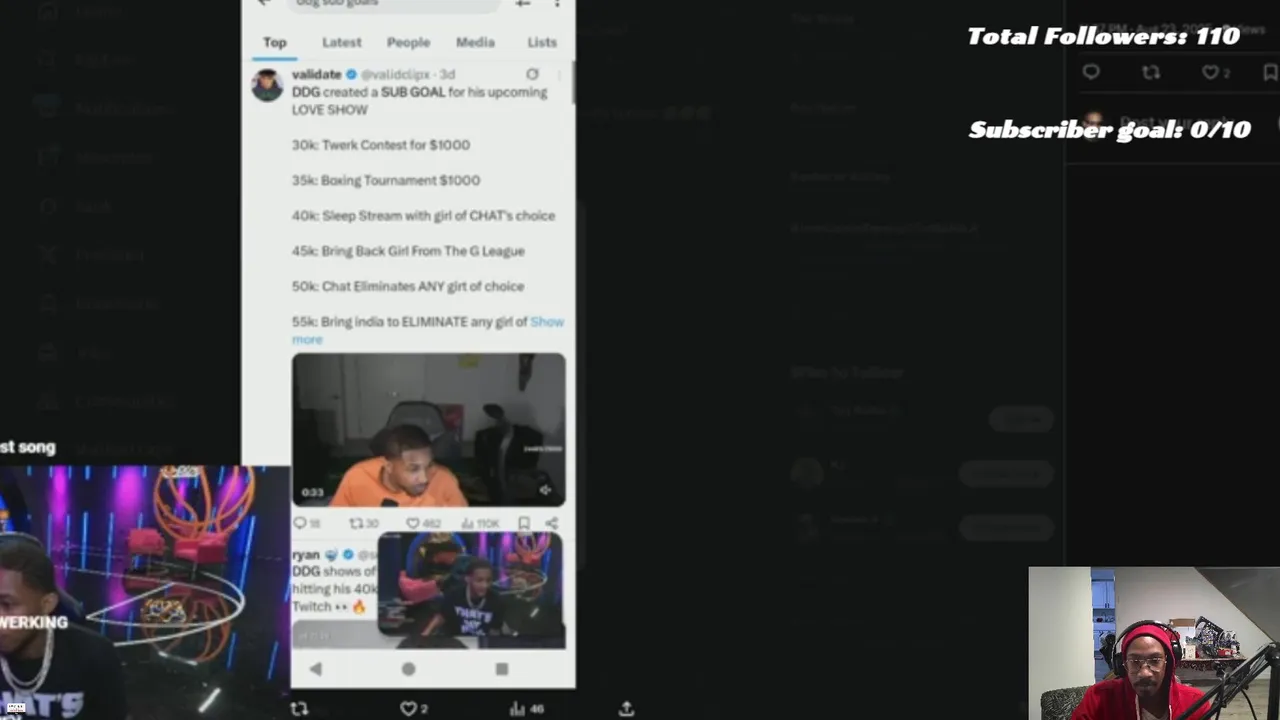Screen dimensions: 1280x720
Task: Click 45k: Bring Back Girl From The G League
Action: (408, 251)
